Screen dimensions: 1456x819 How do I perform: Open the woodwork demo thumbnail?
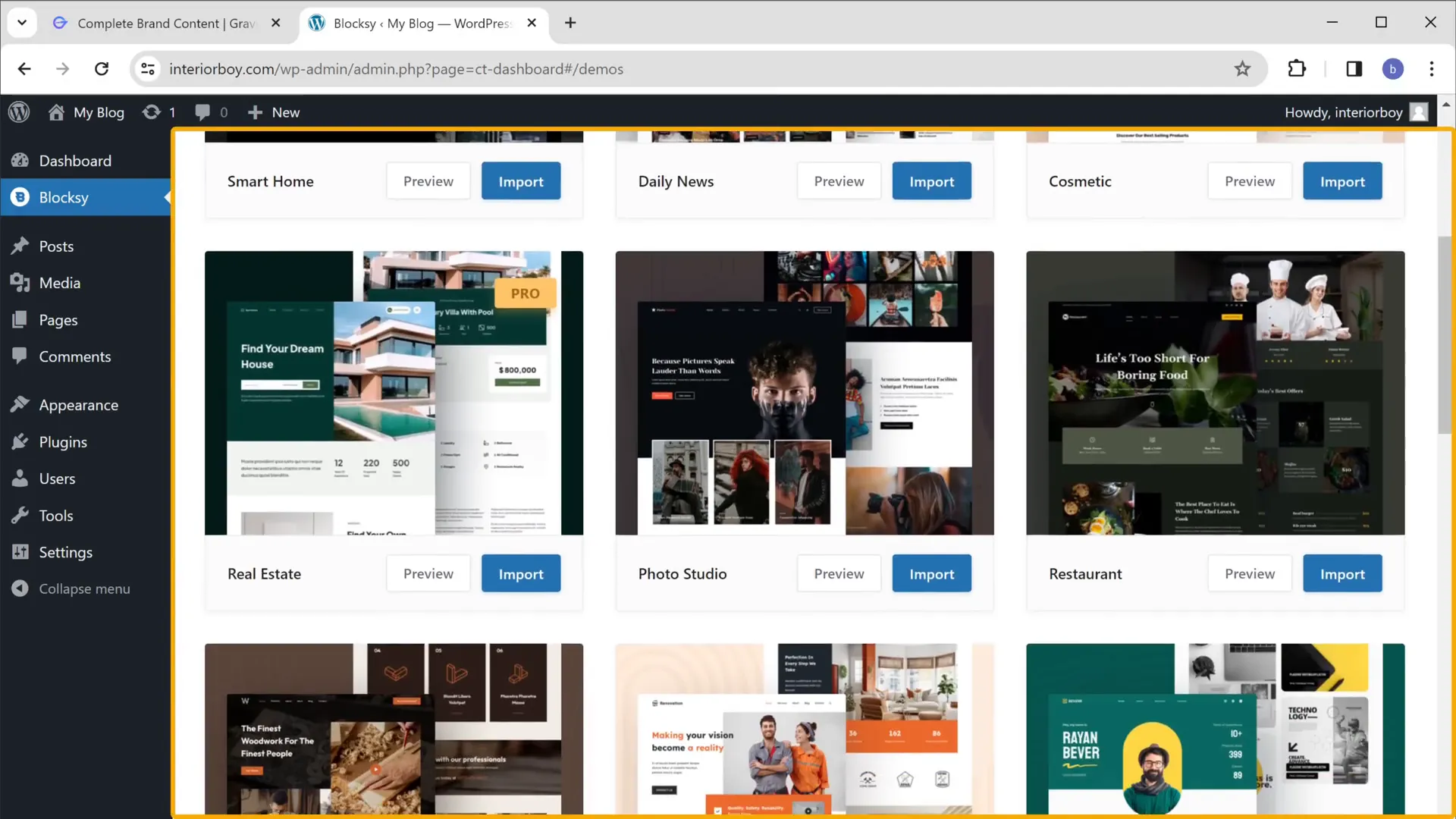394,730
